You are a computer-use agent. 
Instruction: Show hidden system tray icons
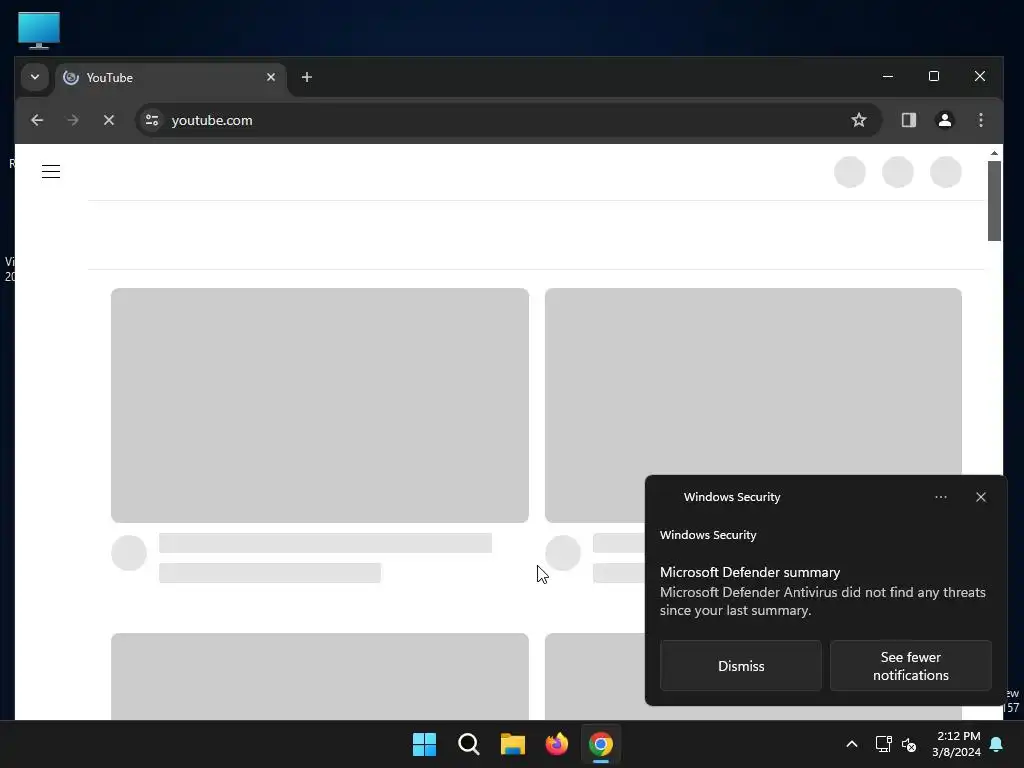pyautogui.click(x=852, y=744)
